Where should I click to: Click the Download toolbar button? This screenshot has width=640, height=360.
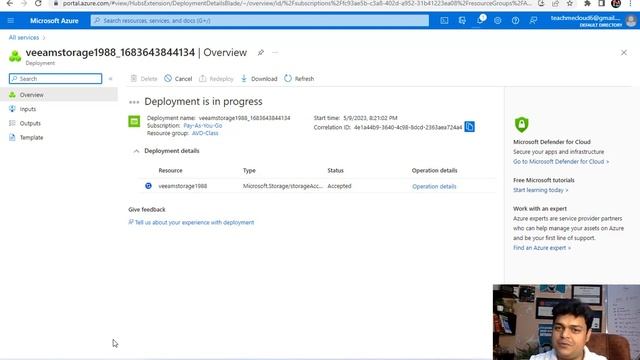(259, 79)
